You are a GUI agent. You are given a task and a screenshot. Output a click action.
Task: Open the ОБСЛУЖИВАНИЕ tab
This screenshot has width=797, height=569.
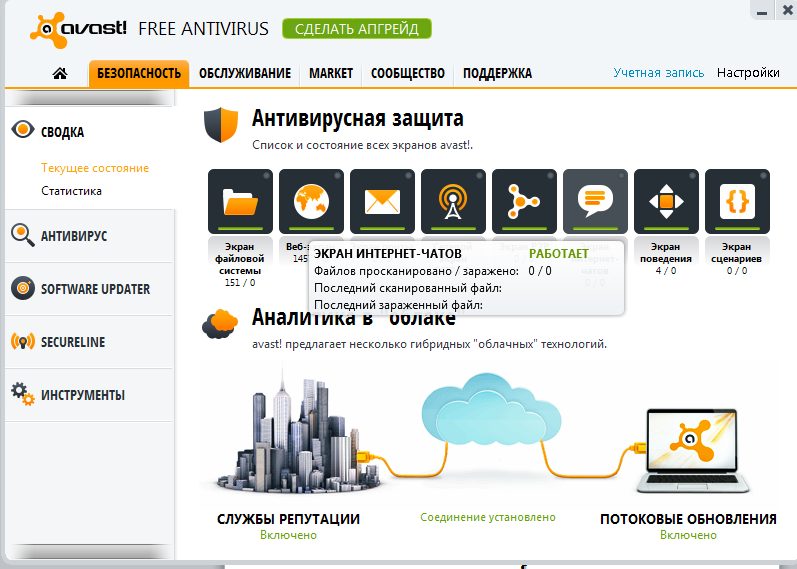coord(244,74)
